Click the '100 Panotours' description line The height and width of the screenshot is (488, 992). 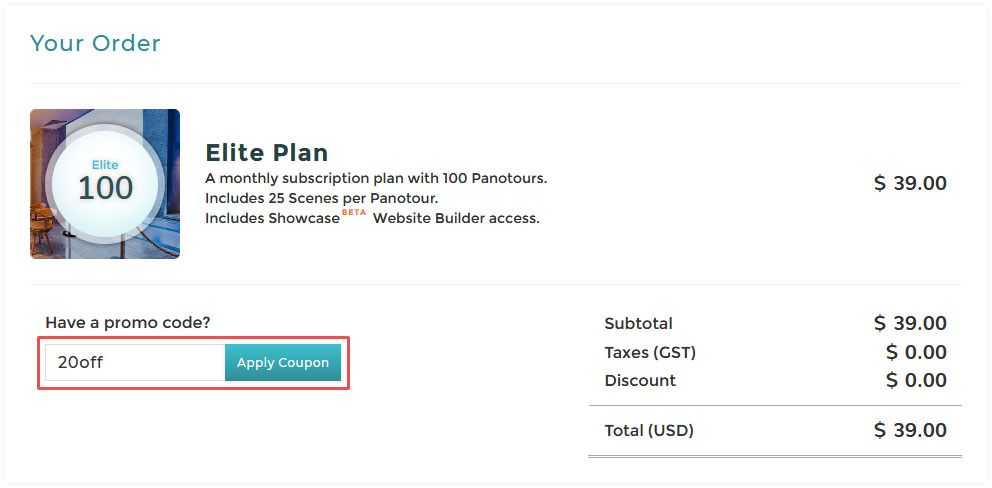[x=376, y=178]
